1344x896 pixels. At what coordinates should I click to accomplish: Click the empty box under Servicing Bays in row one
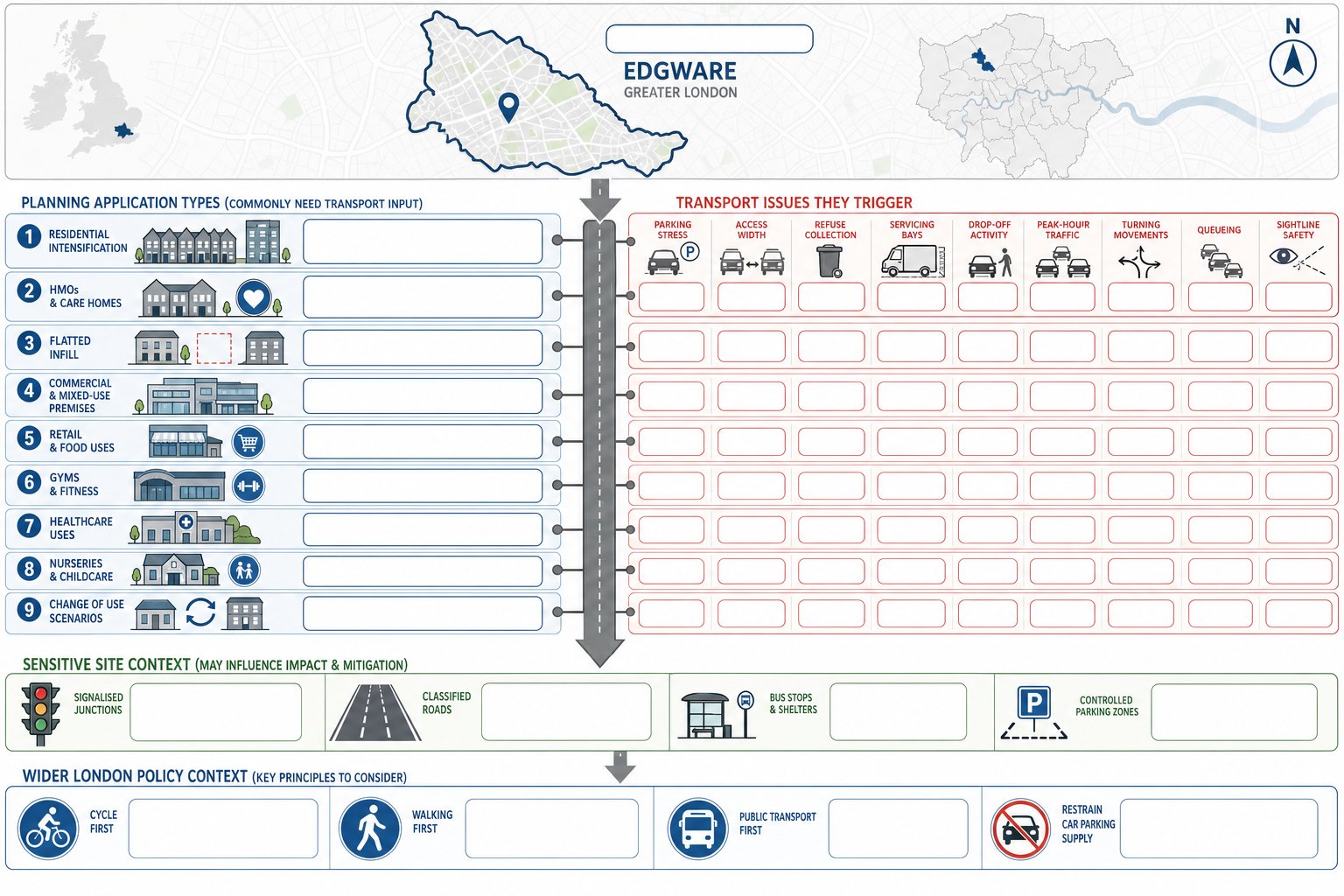(x=911, y=297)
